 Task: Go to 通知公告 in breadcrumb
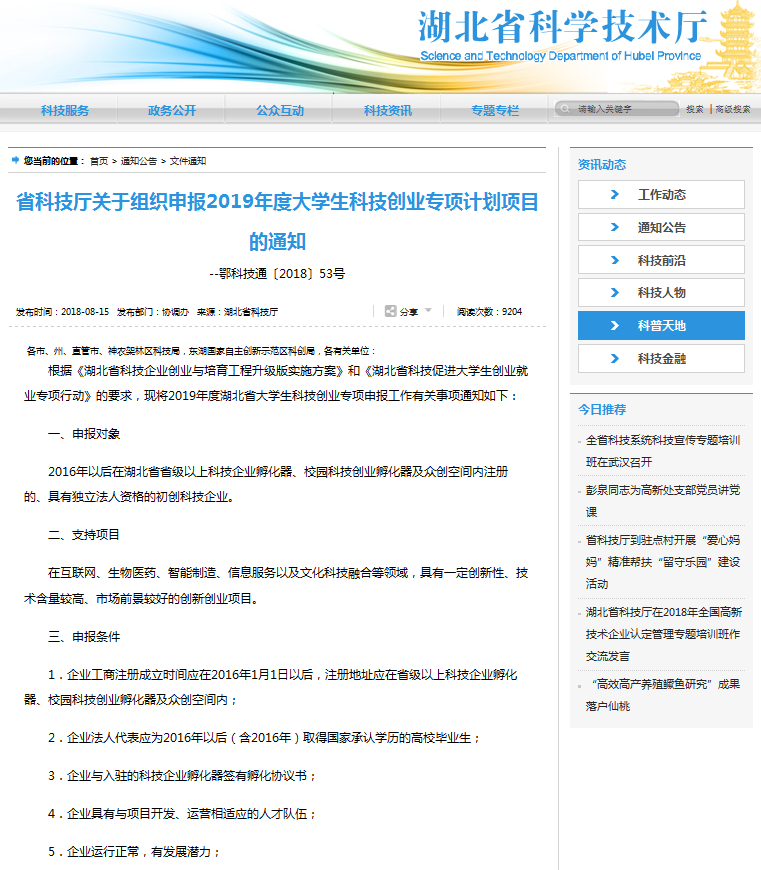[x=139, y=161]
